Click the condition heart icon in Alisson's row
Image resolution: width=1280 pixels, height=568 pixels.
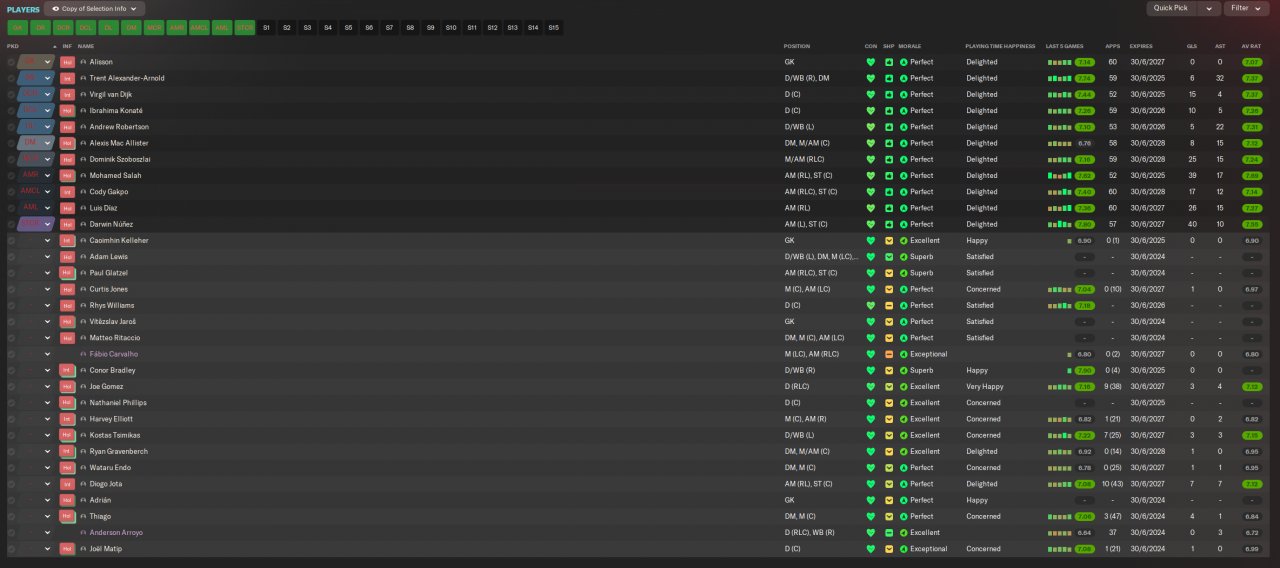870,62
